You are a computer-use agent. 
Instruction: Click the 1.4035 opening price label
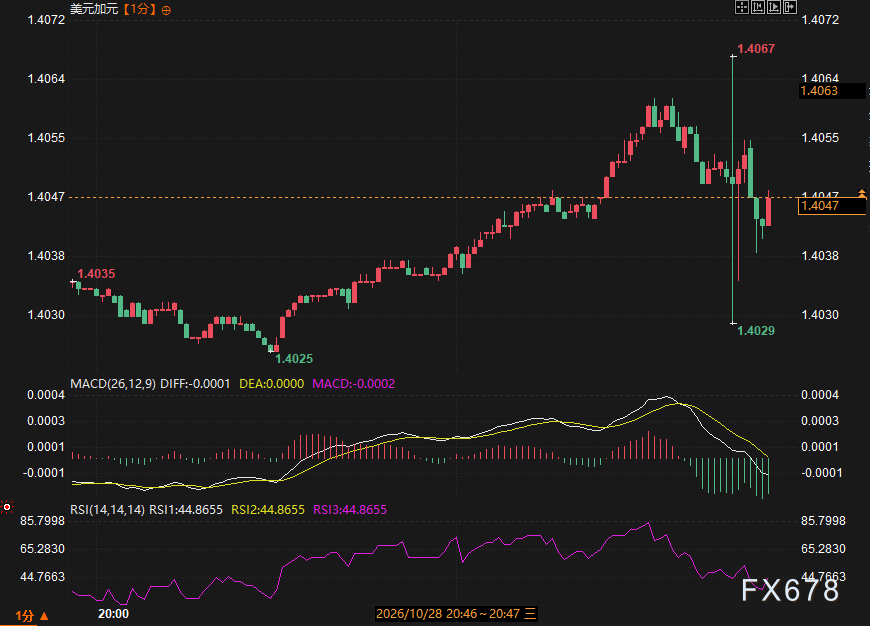click(97, 274)
